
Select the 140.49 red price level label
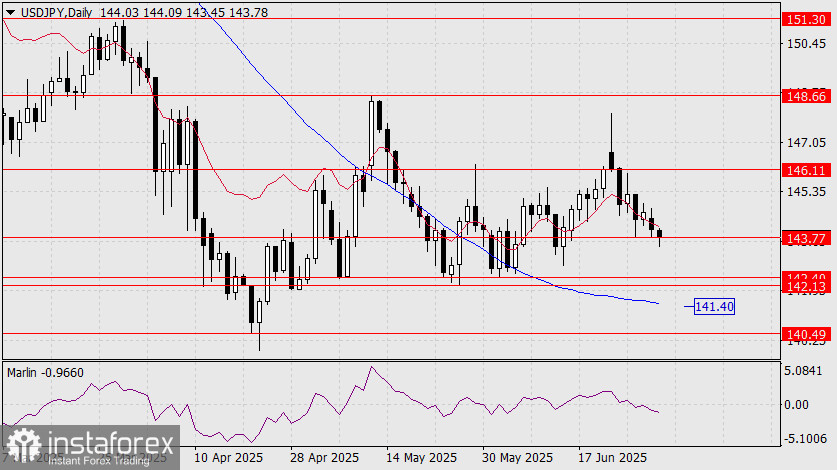807,335
